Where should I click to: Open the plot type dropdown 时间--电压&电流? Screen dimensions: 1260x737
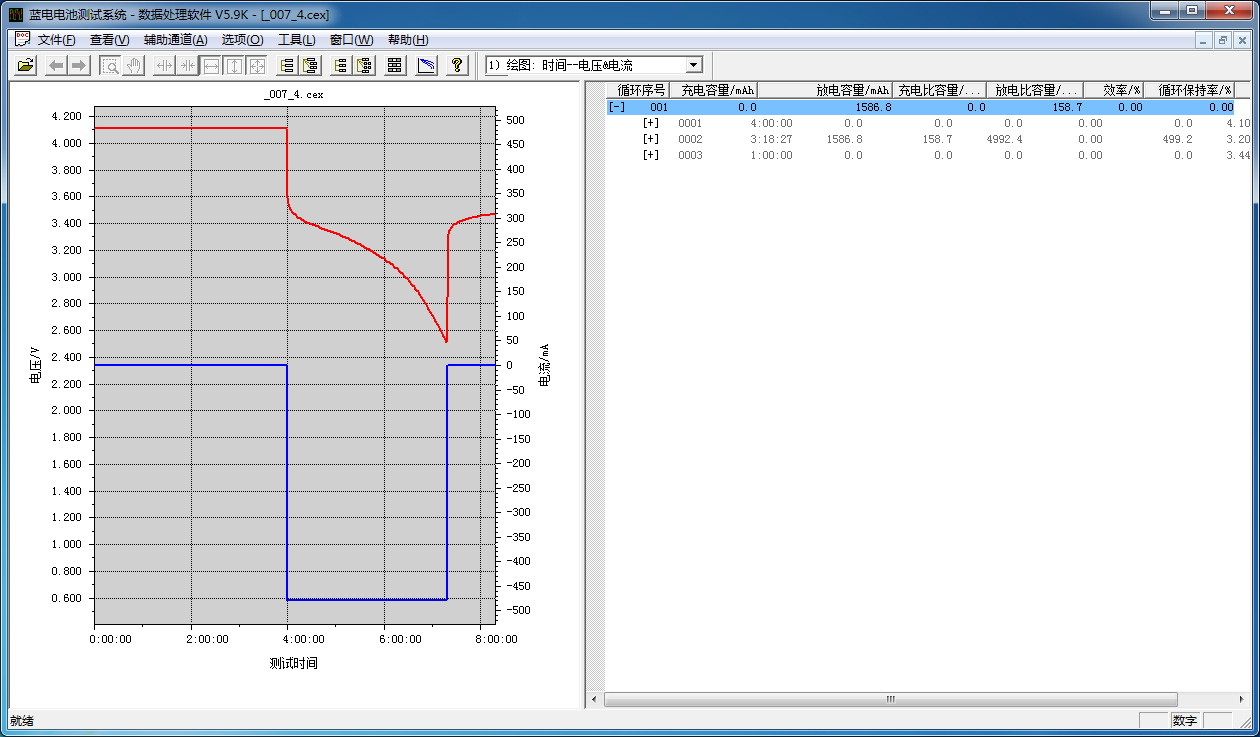click(x=593, y=65)
